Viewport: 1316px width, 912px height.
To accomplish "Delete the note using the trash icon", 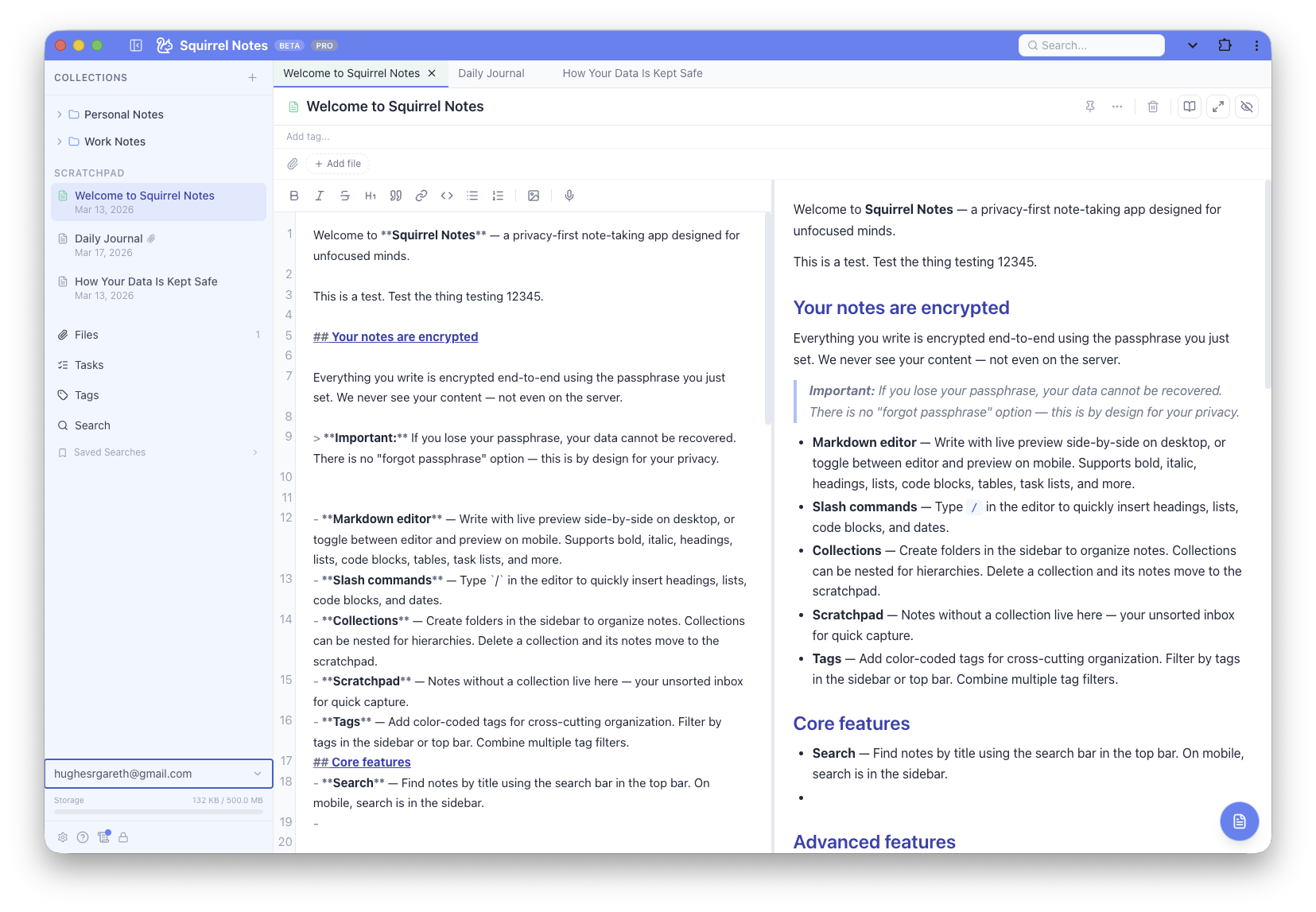I will [x=1152, y=106].
